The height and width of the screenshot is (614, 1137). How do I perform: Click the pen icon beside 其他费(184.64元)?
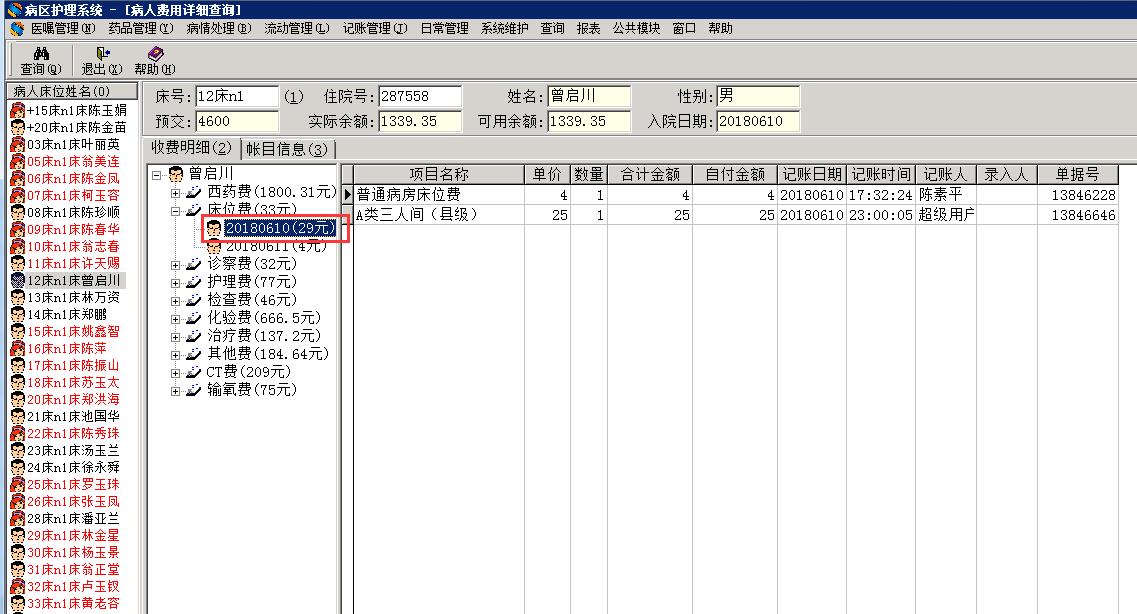coord(194,354)
